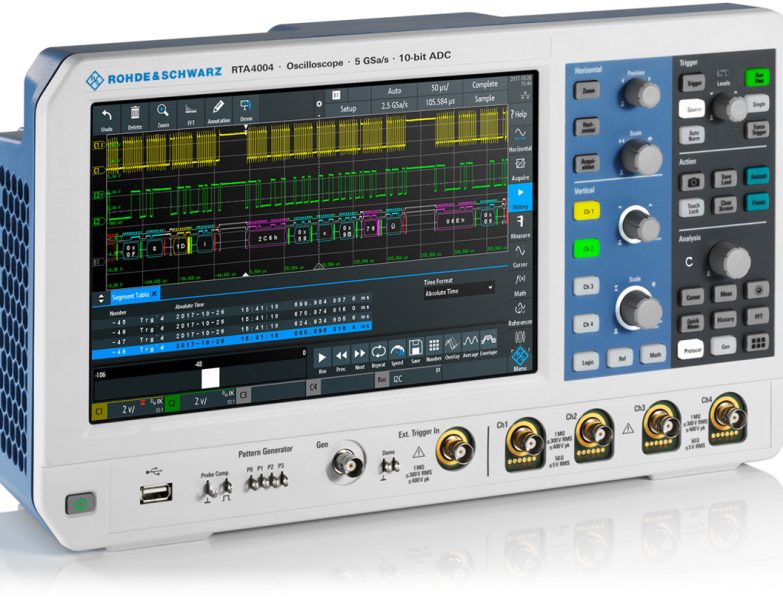Toggle the yellow Ch 1 key
Image resolution: width=783 pixels, height=600 pixels.
(x=587, y=211)
